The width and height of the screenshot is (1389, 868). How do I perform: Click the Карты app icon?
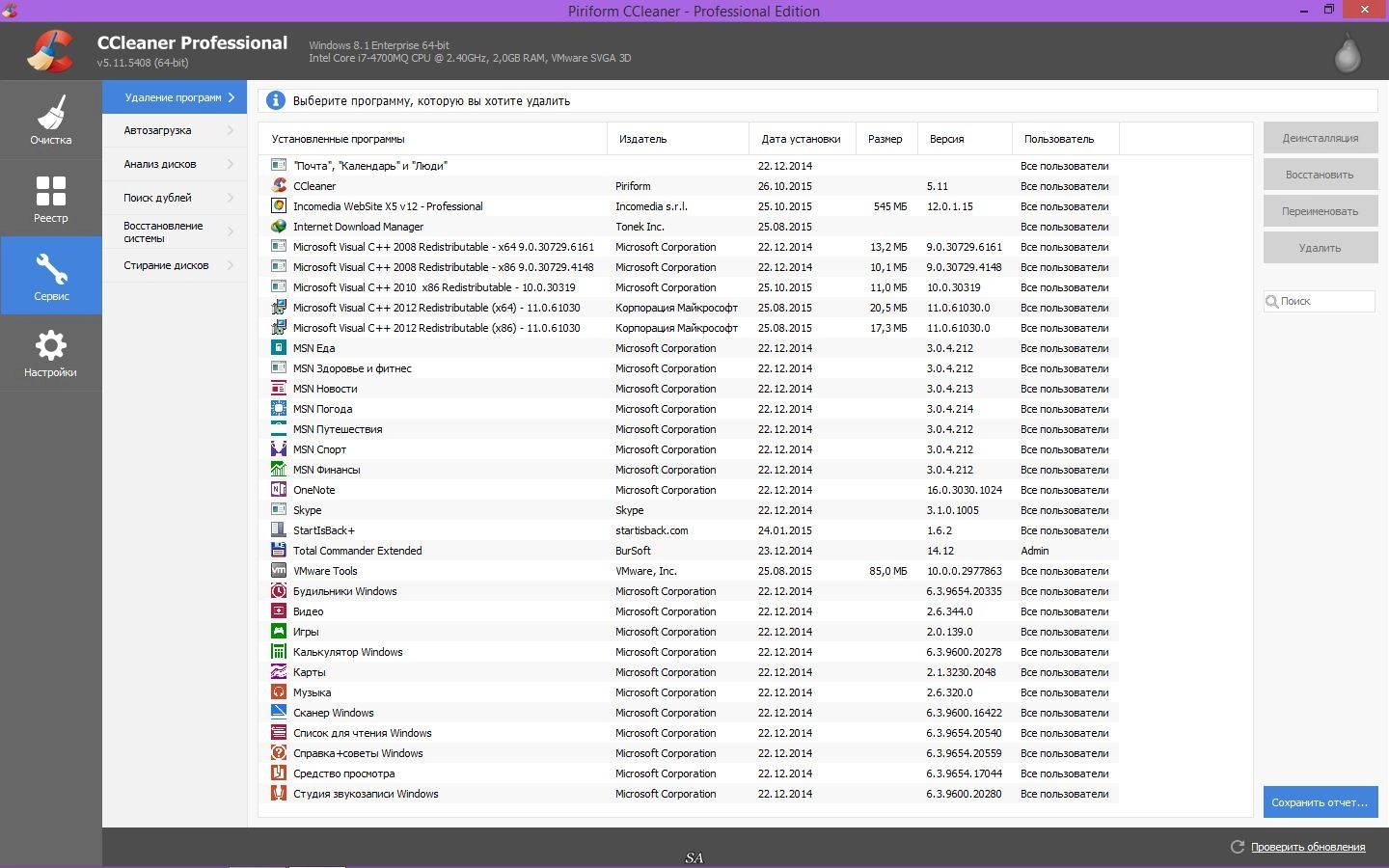[279, 671]
